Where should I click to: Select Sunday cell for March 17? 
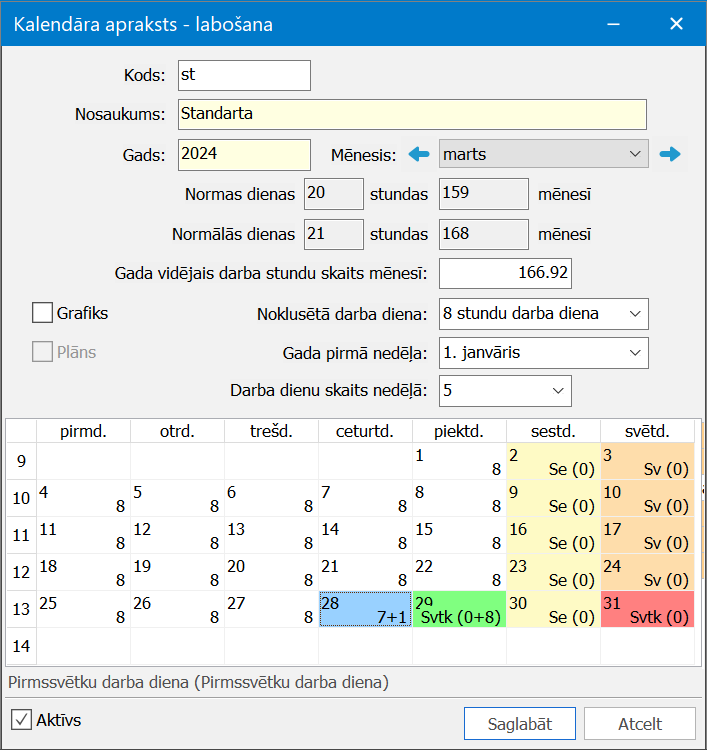click(x=647, y=535)
